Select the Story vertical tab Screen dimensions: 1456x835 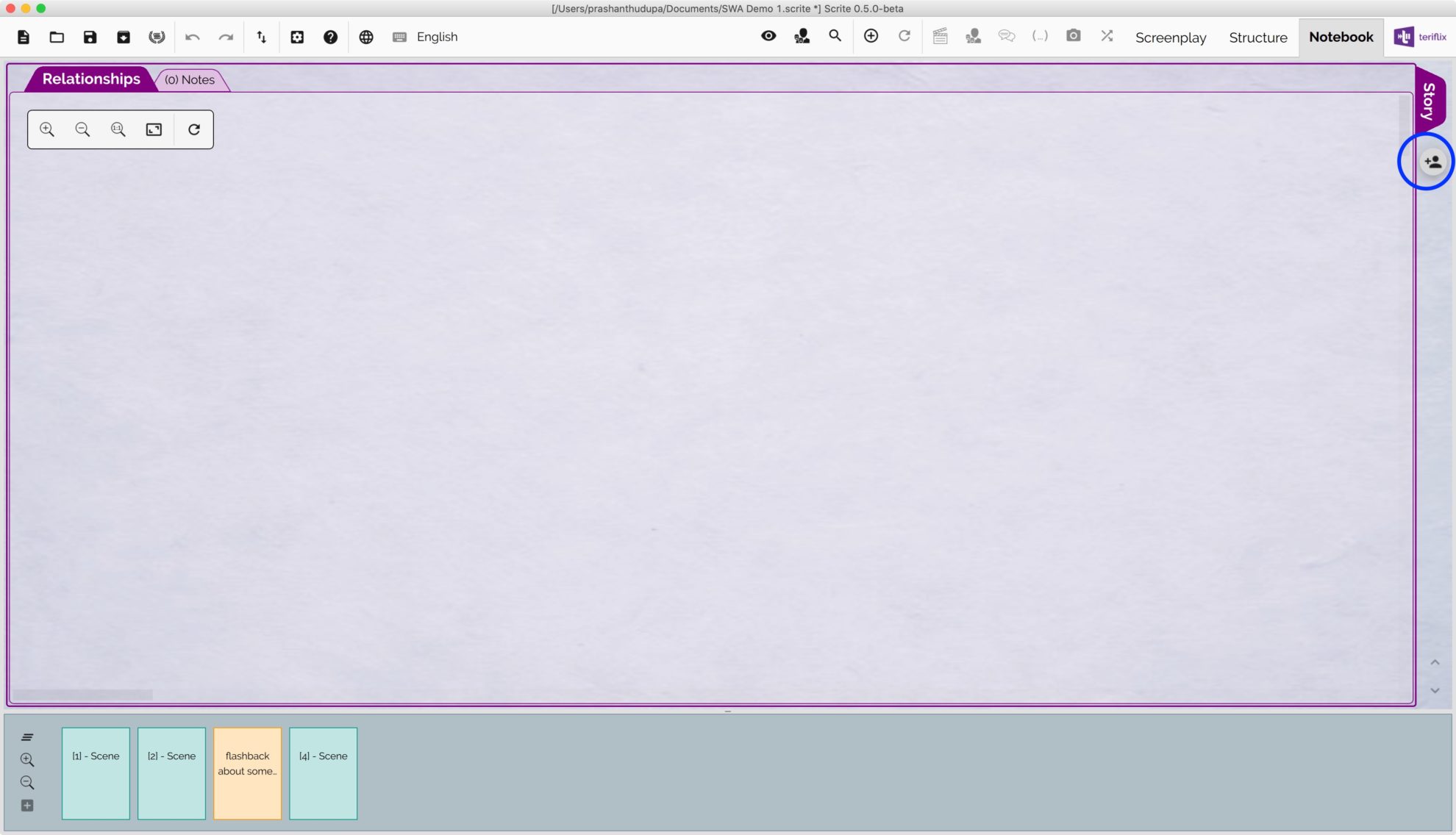pos(1429,101)
